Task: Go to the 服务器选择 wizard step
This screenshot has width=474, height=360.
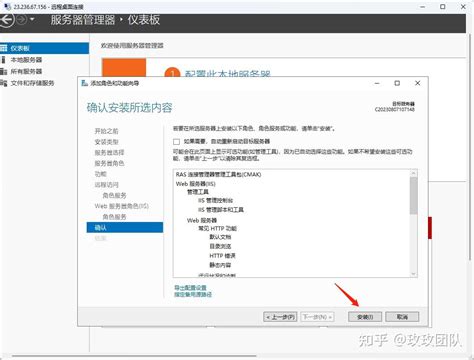Action: [109, 153]
